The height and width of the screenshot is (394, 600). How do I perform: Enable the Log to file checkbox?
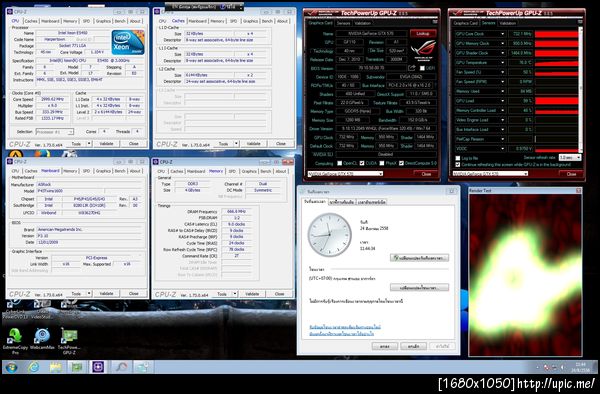click(x=458, y=158)
